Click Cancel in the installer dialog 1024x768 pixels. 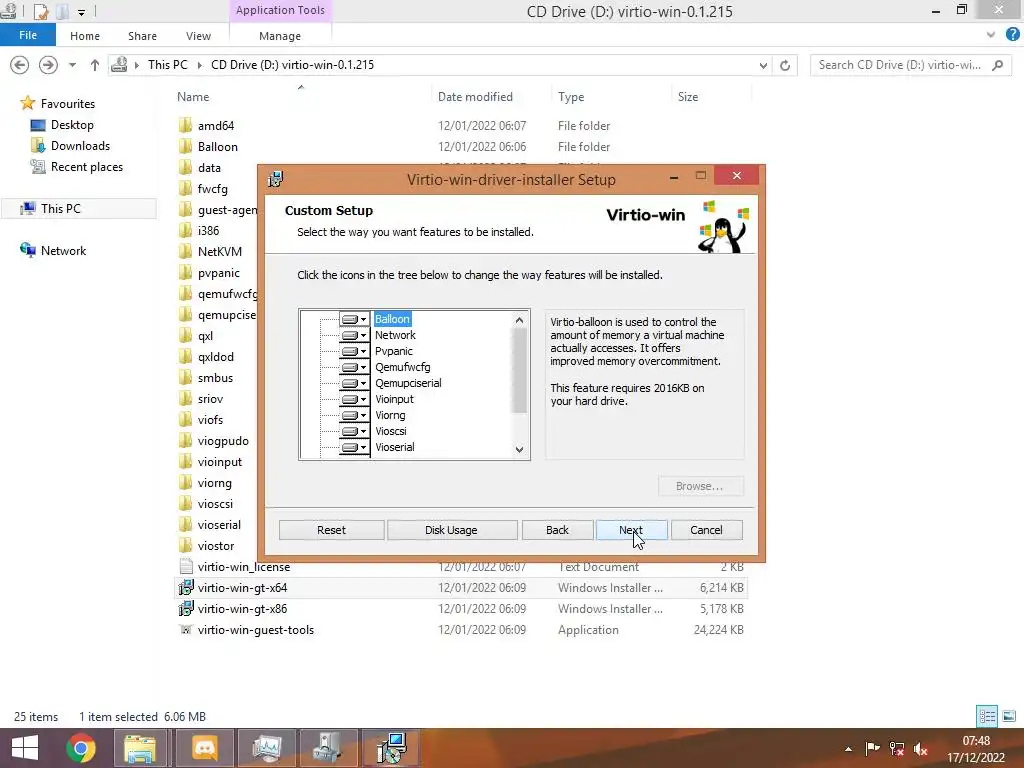click(x=706, y=530)
